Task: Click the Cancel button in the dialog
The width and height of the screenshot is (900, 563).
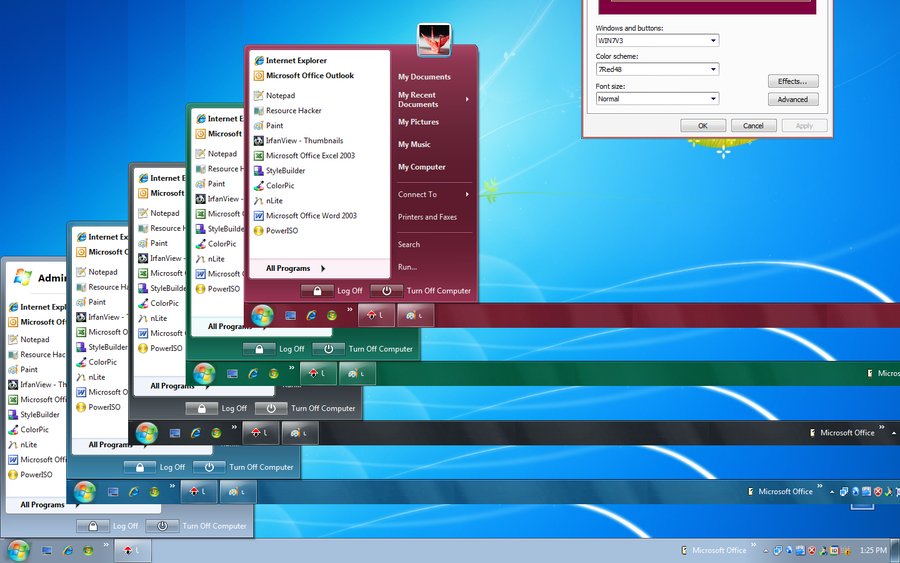Action: tap(754, 126)
